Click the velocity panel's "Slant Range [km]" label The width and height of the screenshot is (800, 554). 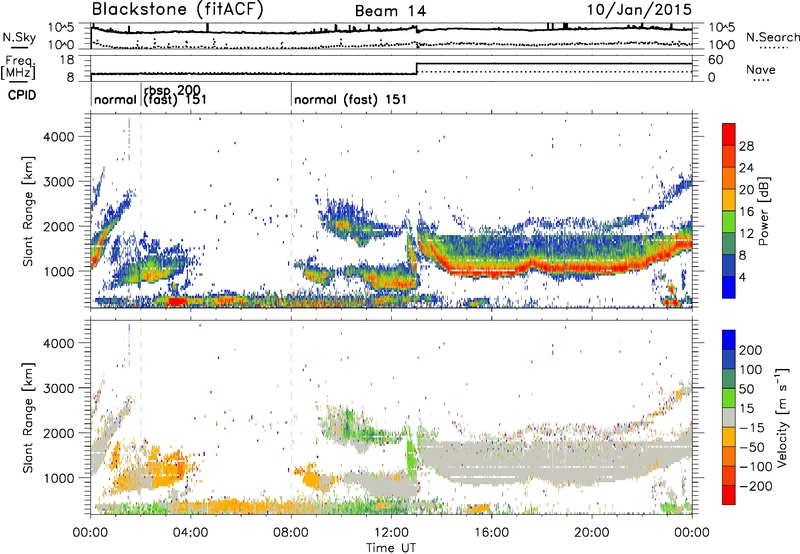pos(28,417)
